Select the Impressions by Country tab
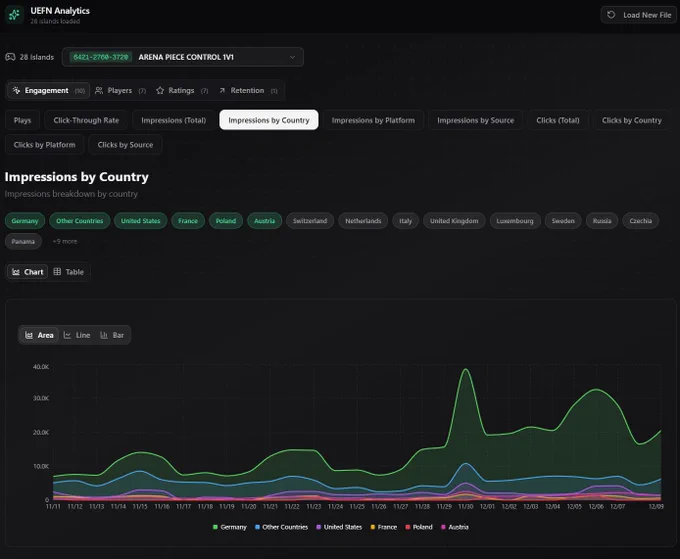 pos(269,120)
